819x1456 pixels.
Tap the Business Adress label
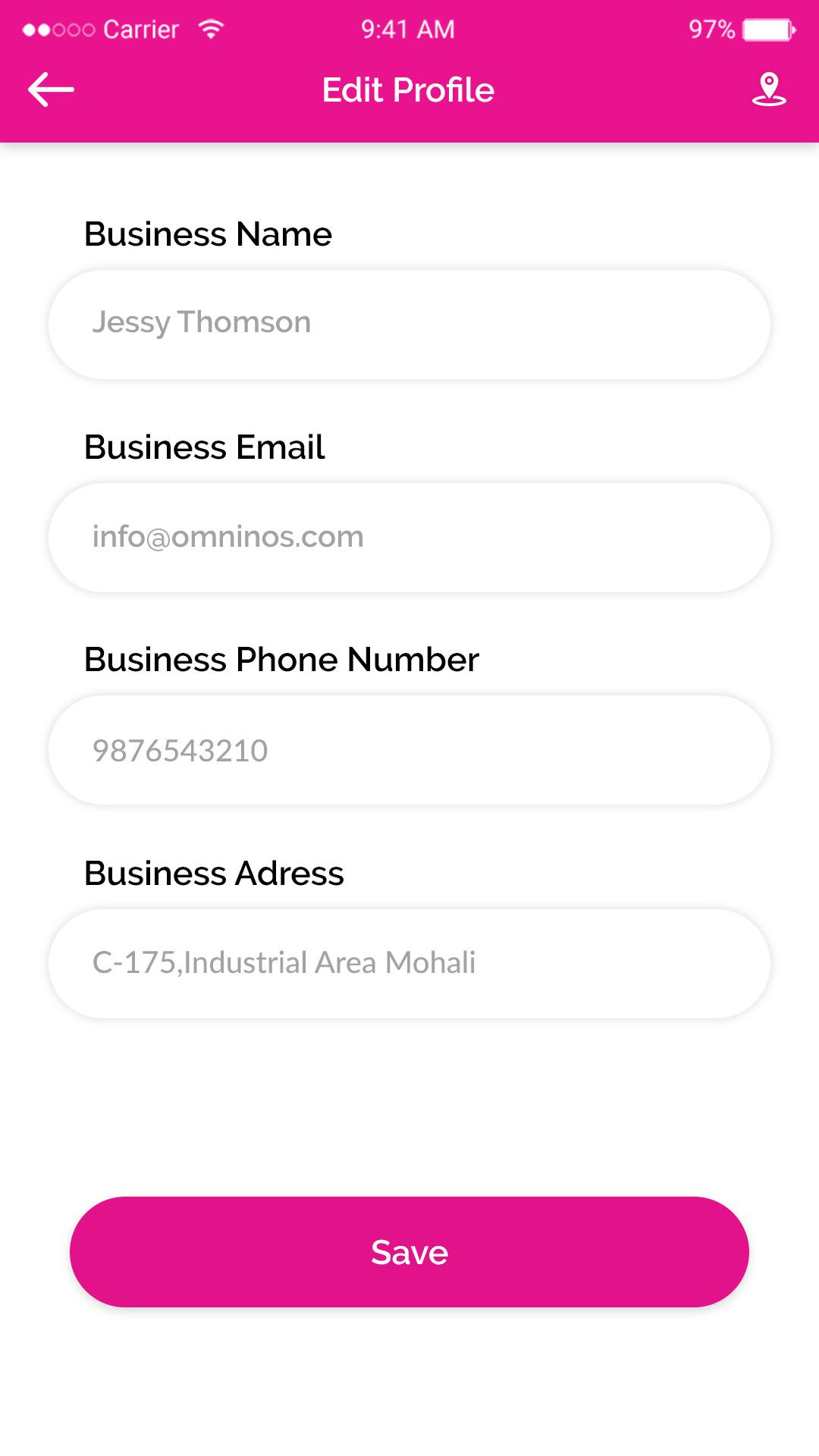pos(214,874)
